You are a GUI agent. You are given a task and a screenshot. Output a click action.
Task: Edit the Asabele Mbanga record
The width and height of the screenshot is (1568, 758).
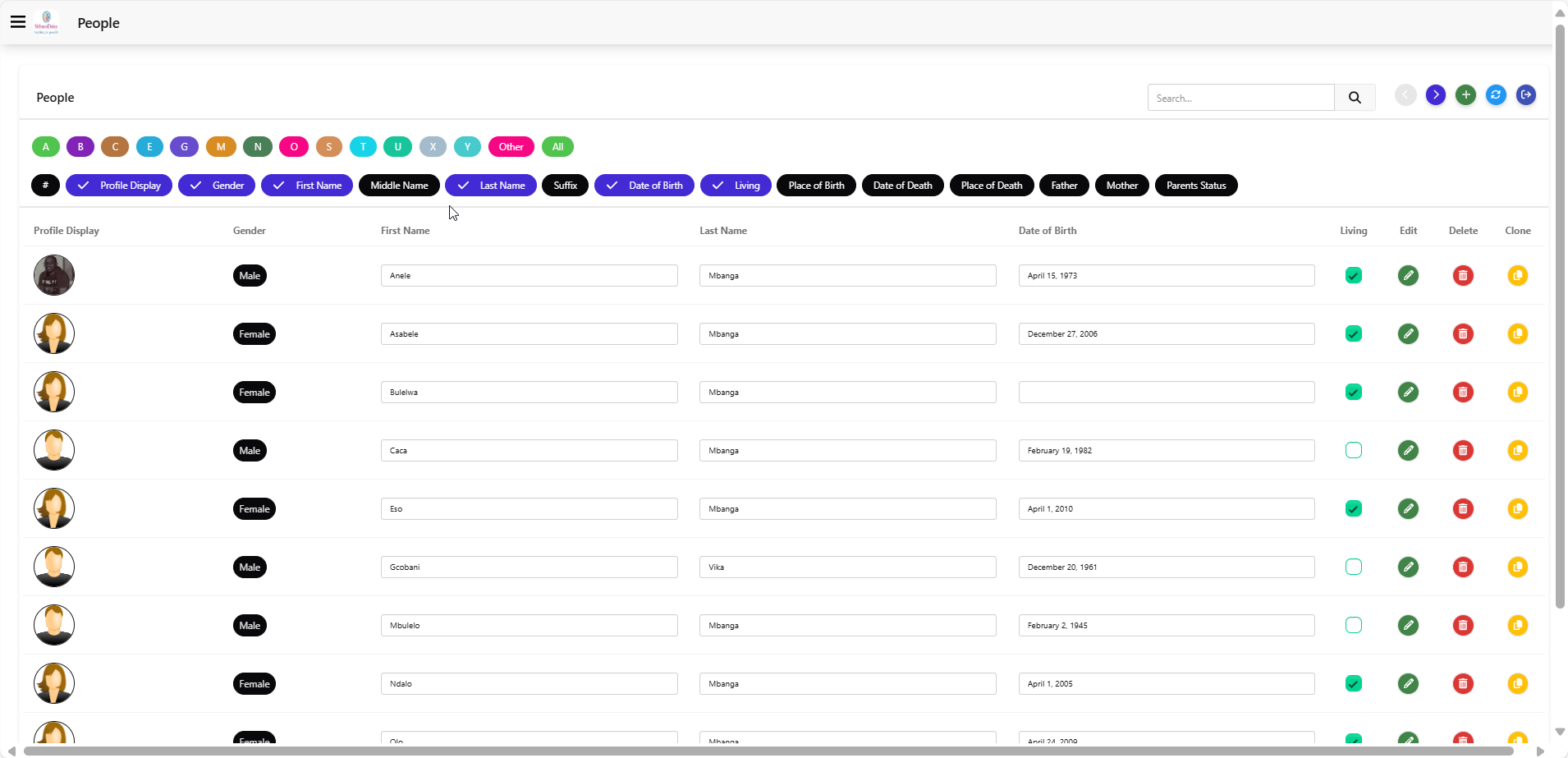tap(1408, 333)
